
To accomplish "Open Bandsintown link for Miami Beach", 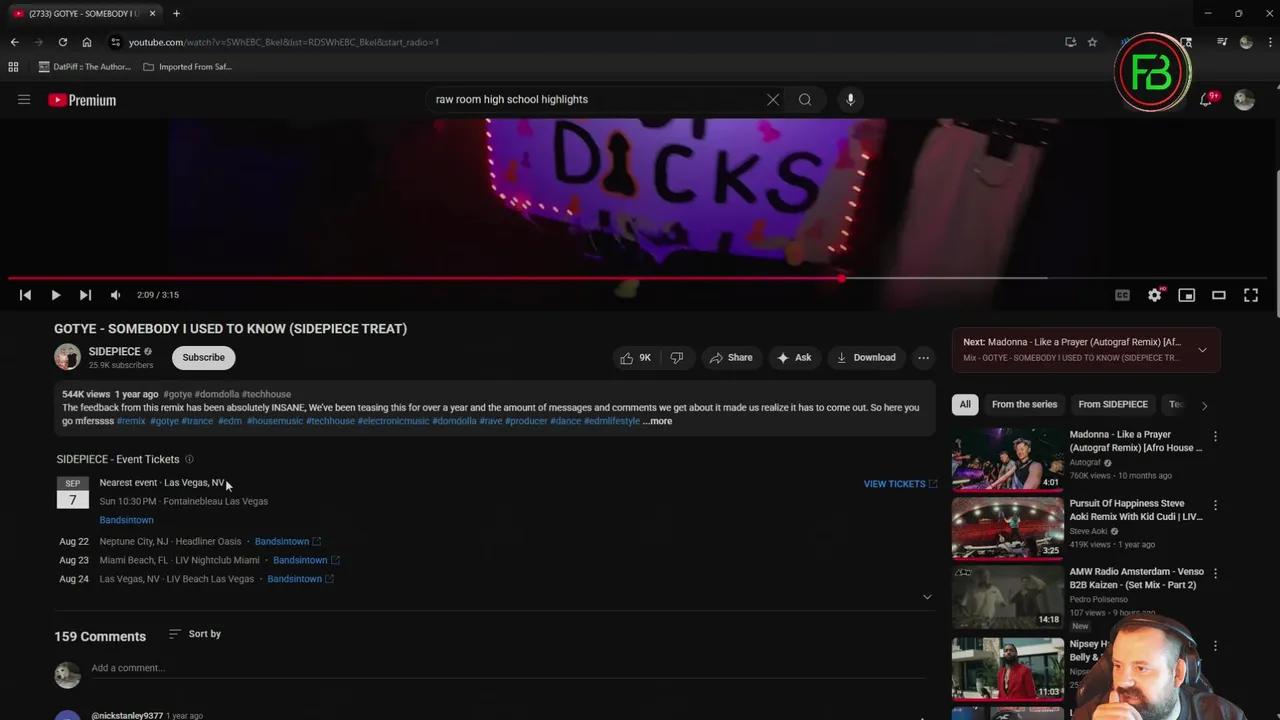I will click(306, 560).
